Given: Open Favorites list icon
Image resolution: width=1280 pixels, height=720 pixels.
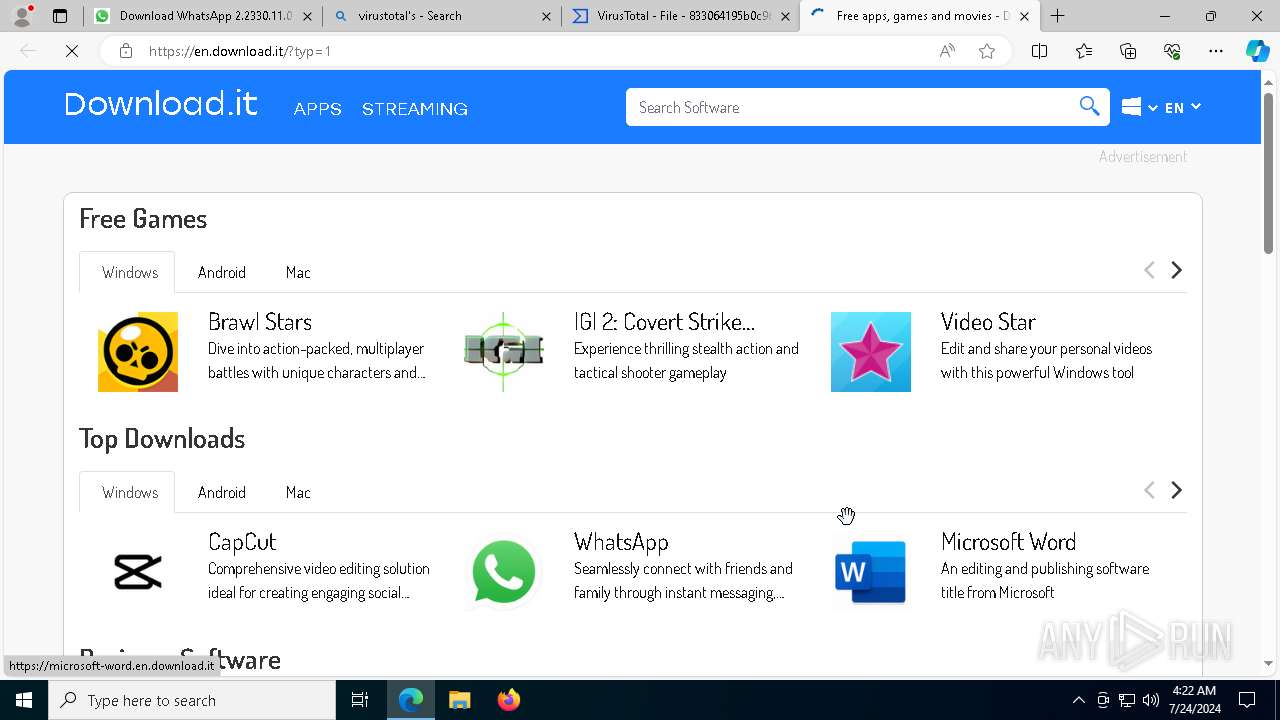Looking at the screenshot, I should point(1084,51).
